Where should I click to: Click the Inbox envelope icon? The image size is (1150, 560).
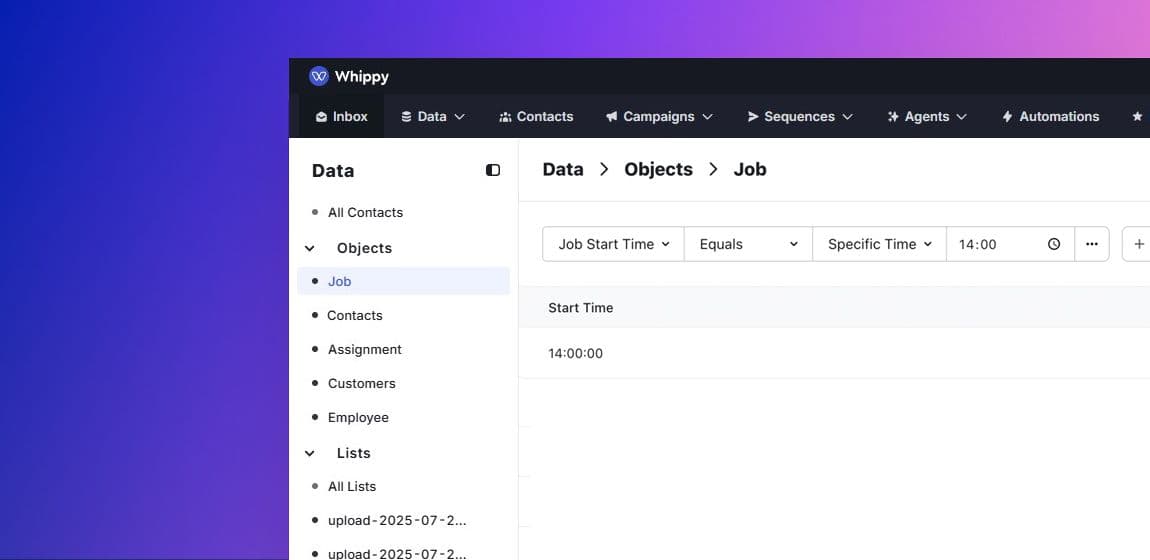pos(321,117)
